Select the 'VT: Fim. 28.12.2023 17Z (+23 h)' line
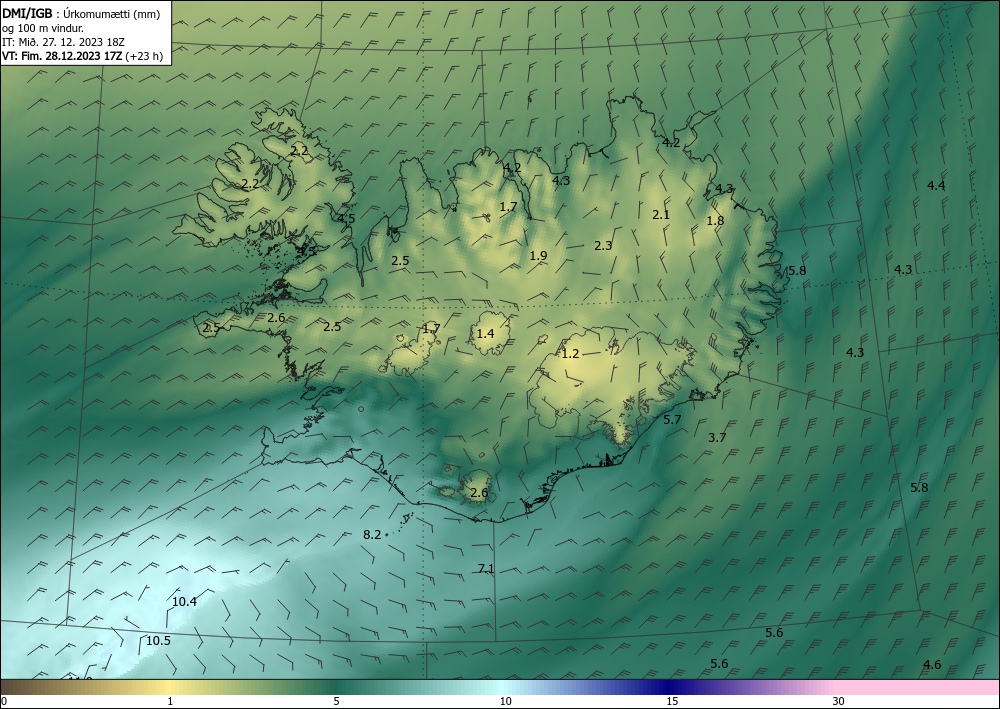This screenshot has width=1000, height=709. (82, 56)
